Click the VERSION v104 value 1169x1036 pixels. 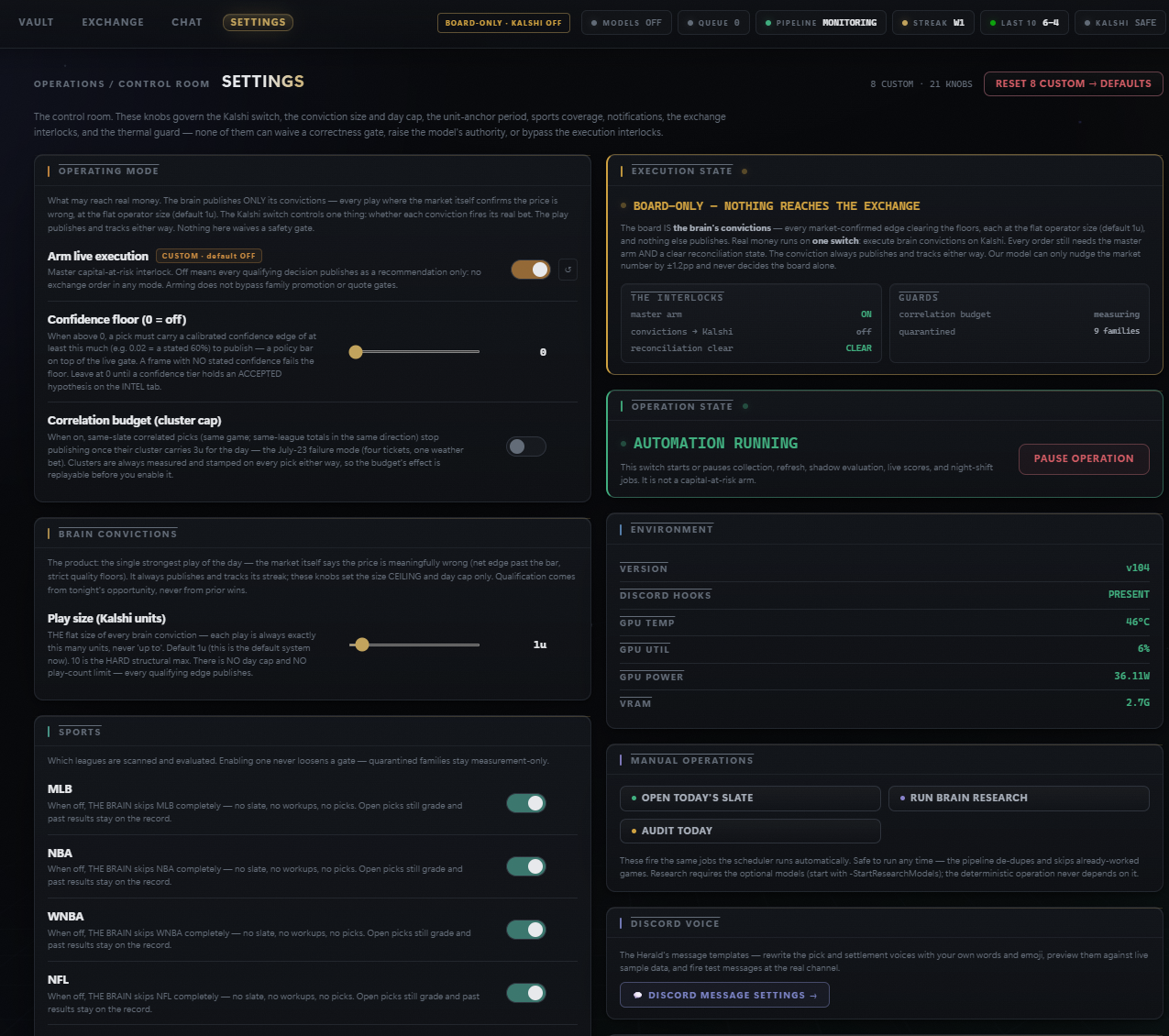click(1138, 568)
